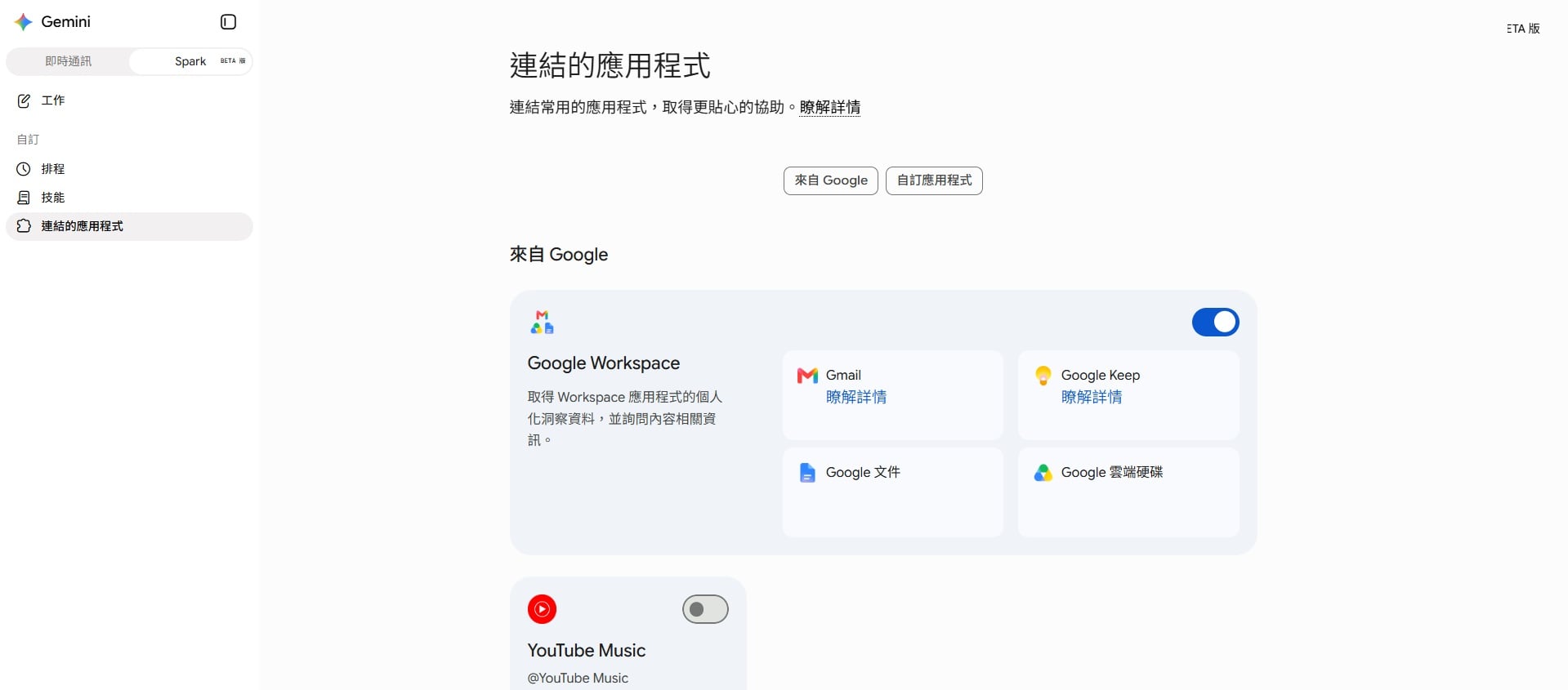
Task: Click the Google Keep lightbulb icon
Action: pos(1043,376)
